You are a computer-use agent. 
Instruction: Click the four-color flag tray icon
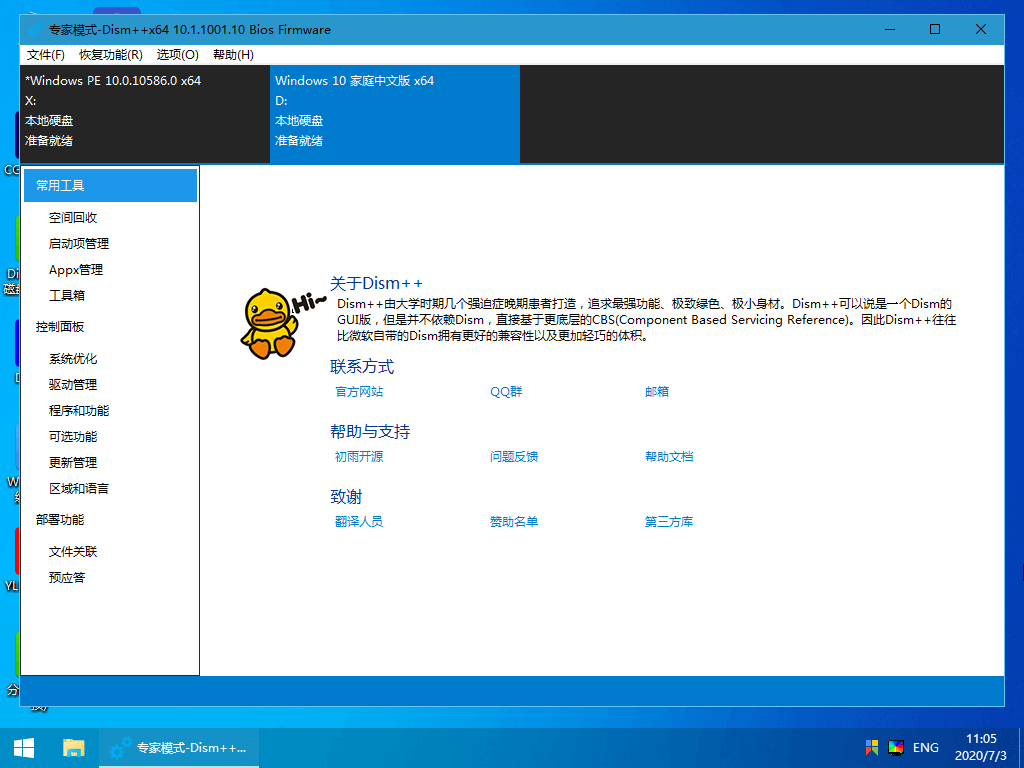pyautogui.click(x=871, y=748)
